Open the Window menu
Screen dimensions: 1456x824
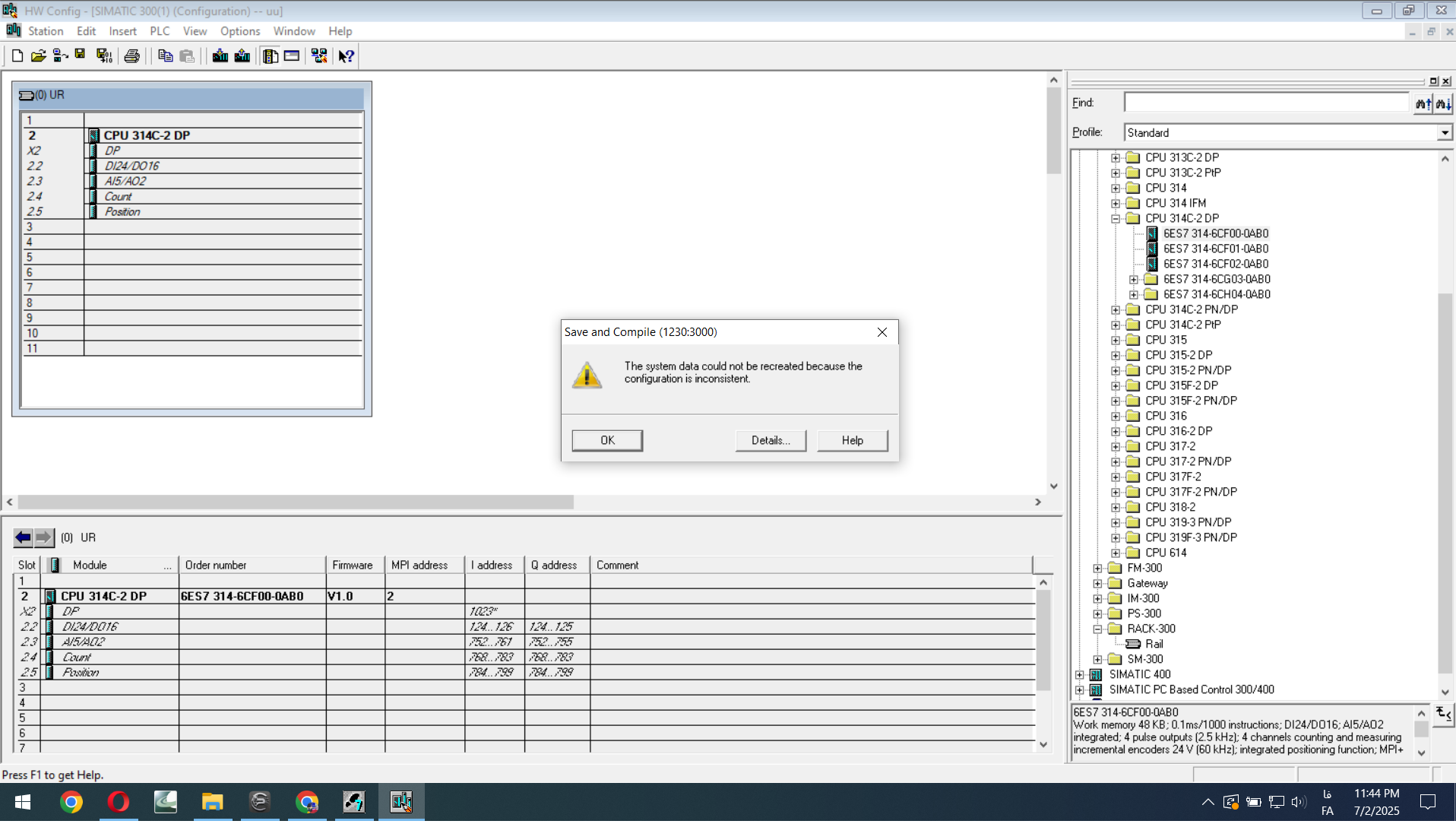point(294,31)
